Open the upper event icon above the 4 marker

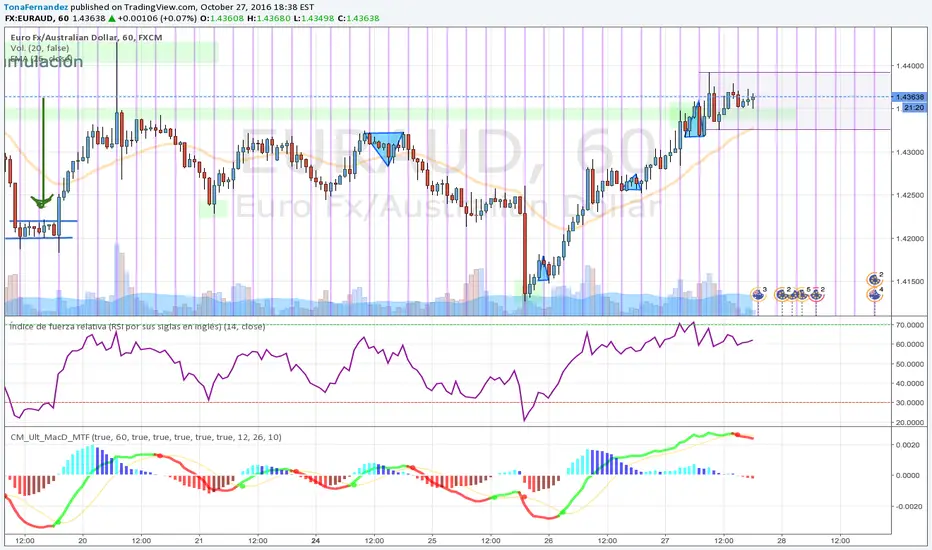(874, 279)
